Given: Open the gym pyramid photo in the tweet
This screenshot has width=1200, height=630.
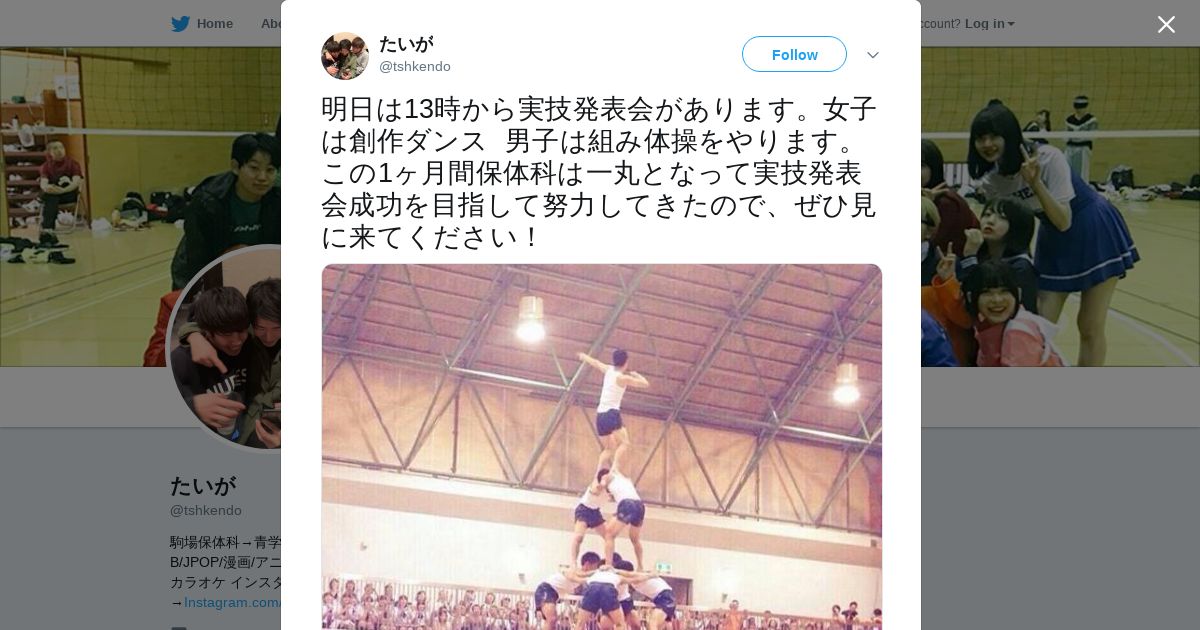Looking at the screenshot, I should pyautogui.click(x=602, y=446).
